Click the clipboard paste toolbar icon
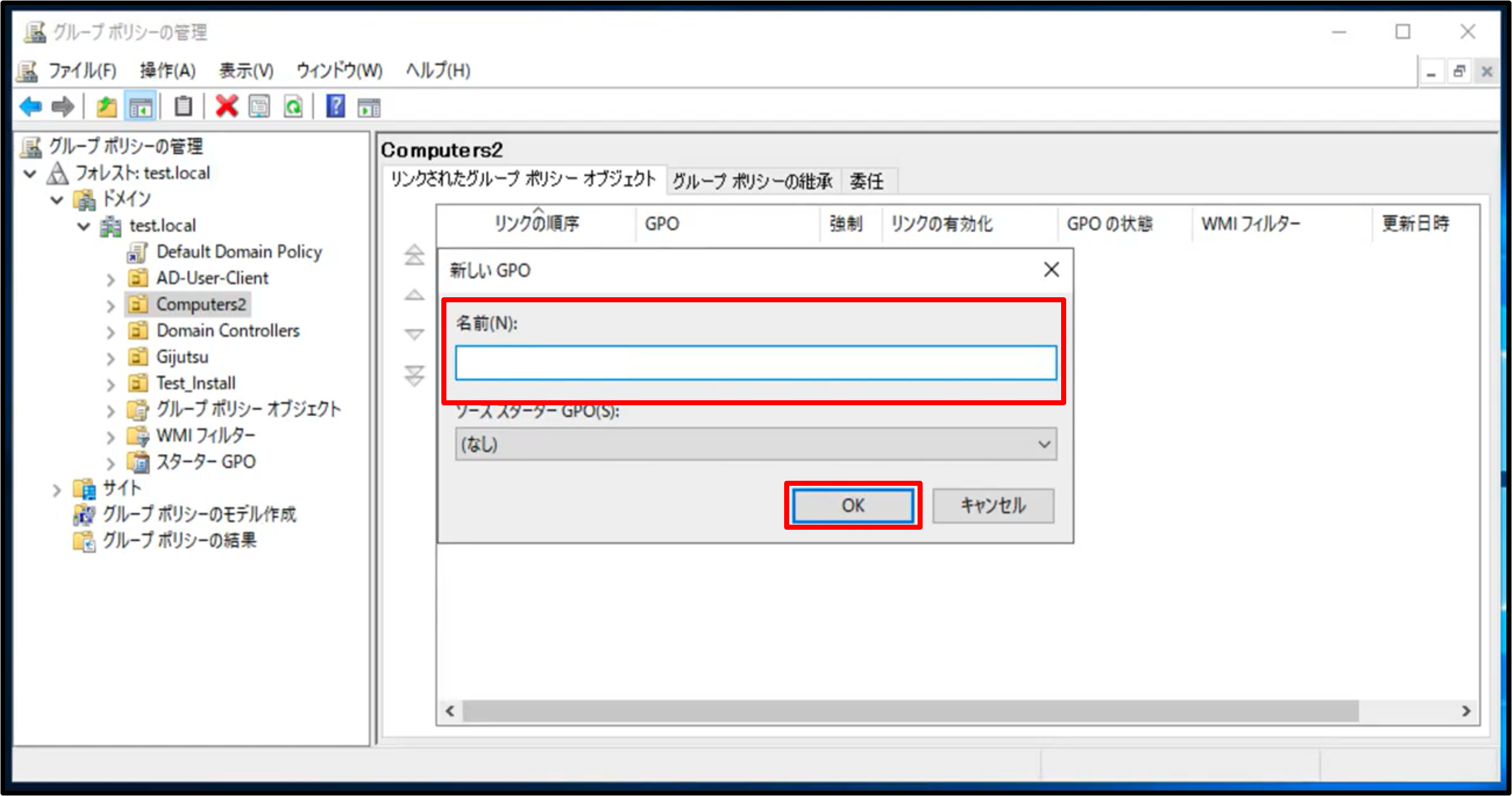The width and height of the screenshot is (1512, 796). coord(183,107)
